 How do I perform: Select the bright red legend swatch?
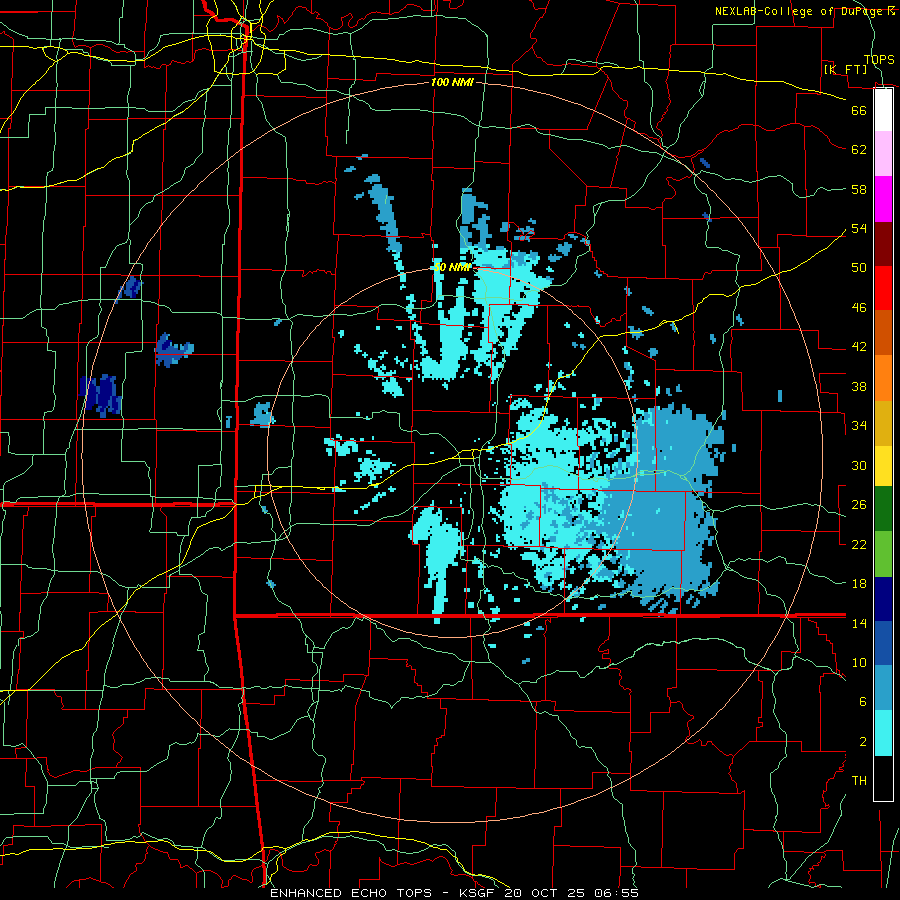click(x=883, y=288)
